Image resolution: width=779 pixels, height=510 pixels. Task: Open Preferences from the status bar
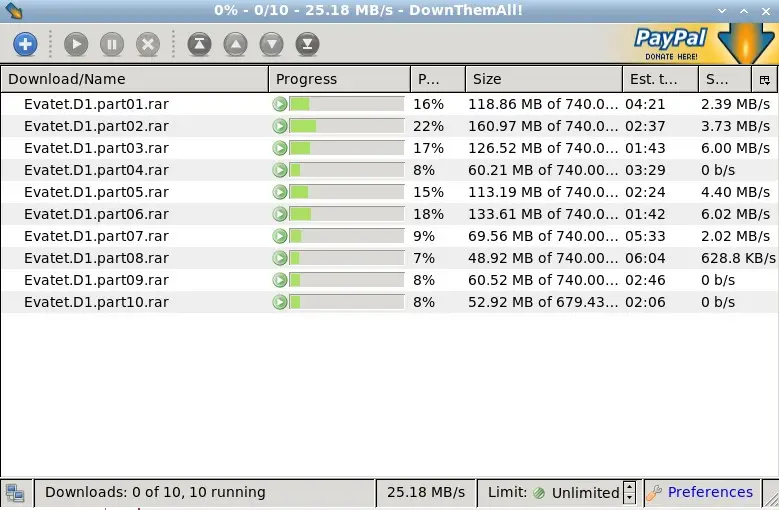[710, 492]
